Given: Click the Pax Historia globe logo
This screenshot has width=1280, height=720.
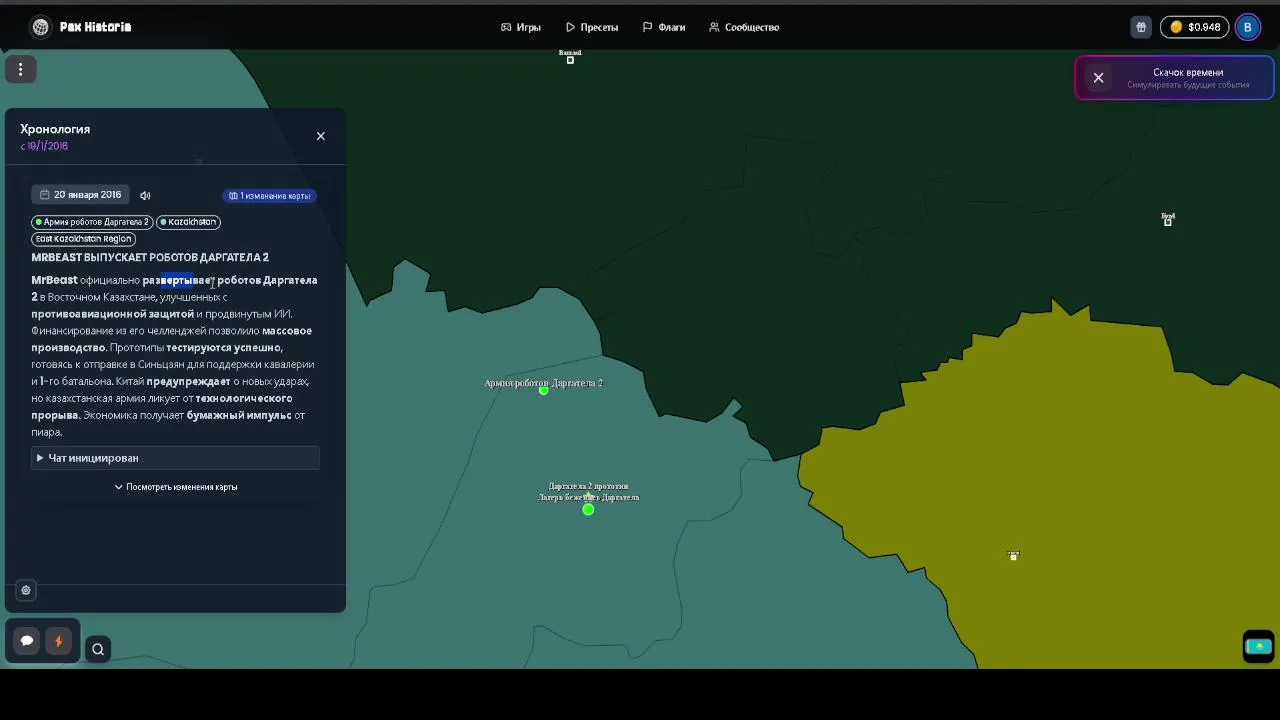Looking at the screenshot, I should pos(40,27).
